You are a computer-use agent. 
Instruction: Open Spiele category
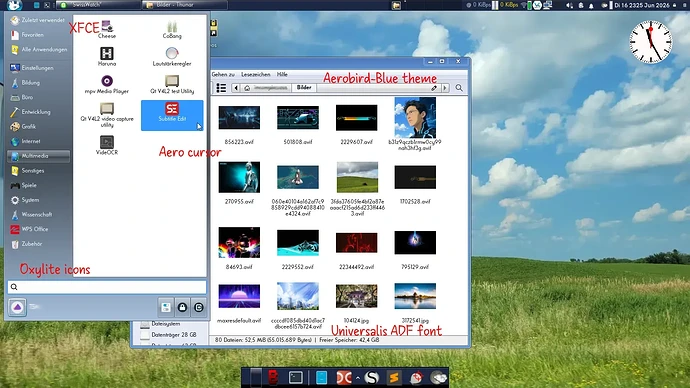pyautogui.click(x=38, y=185)
